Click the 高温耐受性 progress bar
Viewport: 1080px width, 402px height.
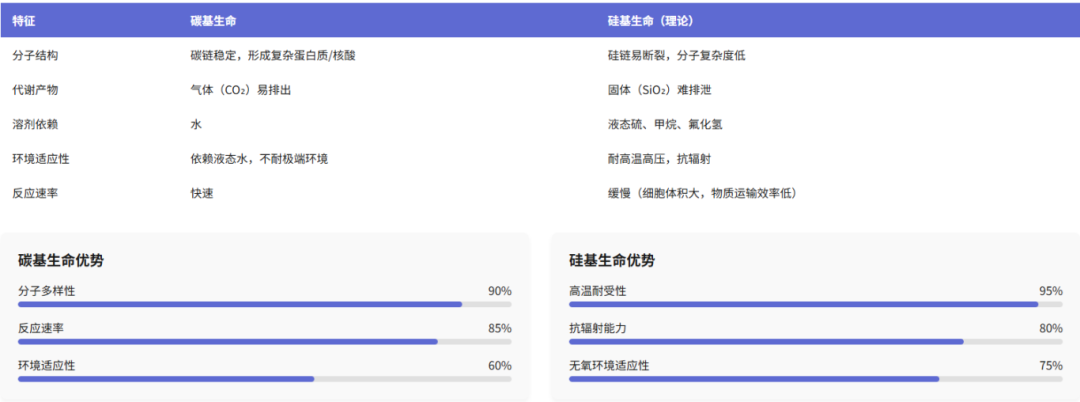pyautogui.click(x=815, y=304)
